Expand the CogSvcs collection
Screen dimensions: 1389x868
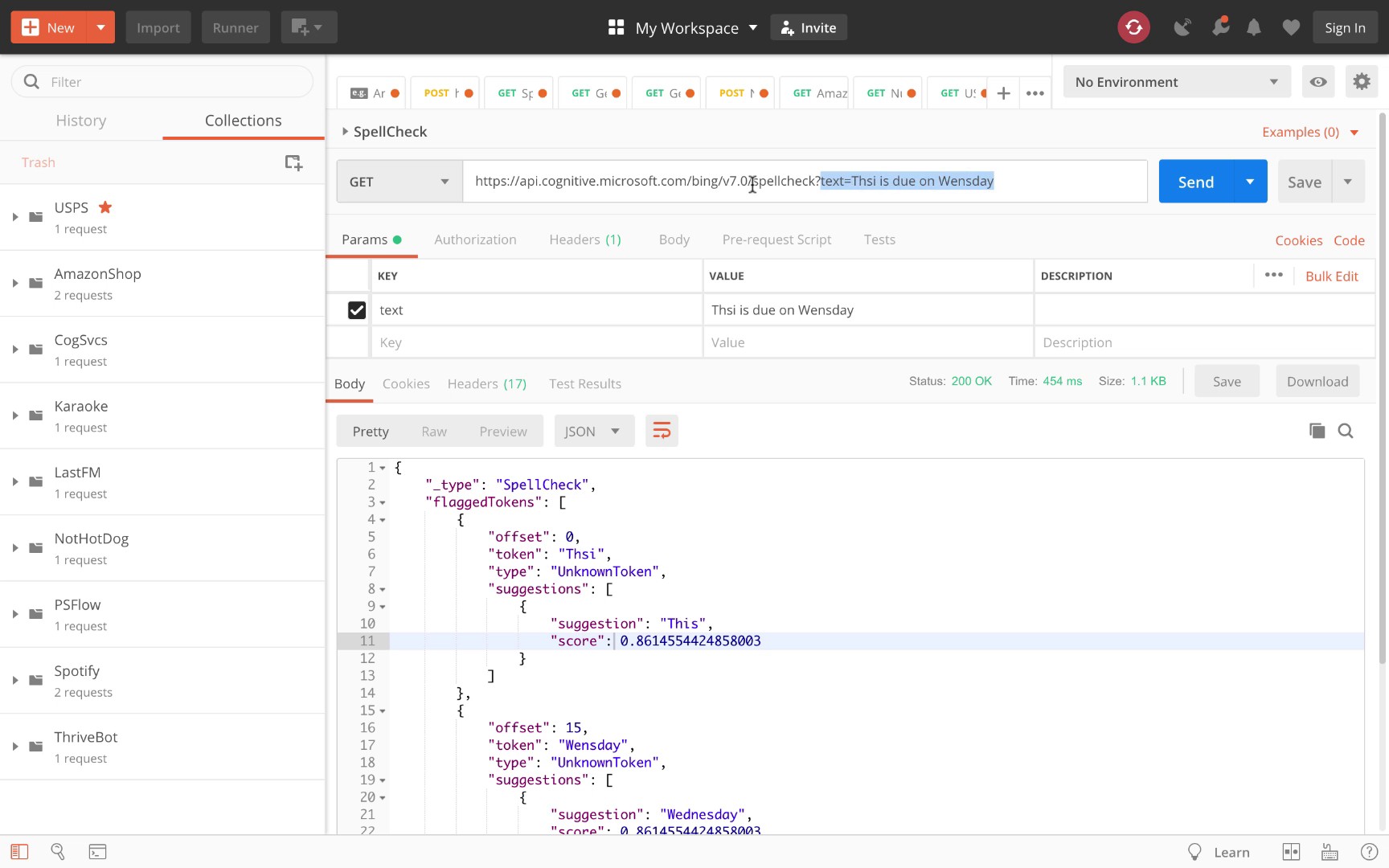[14, 350]
